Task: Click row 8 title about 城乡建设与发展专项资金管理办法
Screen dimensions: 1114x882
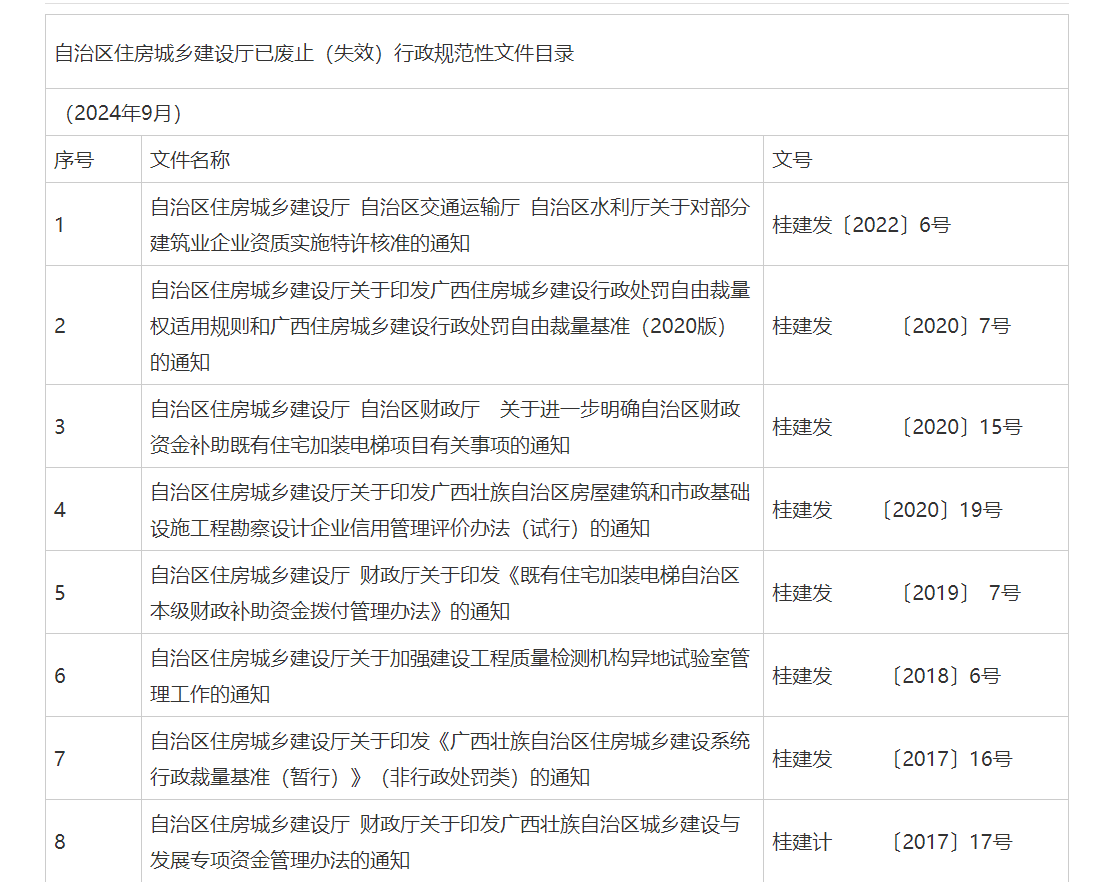Action: pyautogui.click(x=446, y=842)
